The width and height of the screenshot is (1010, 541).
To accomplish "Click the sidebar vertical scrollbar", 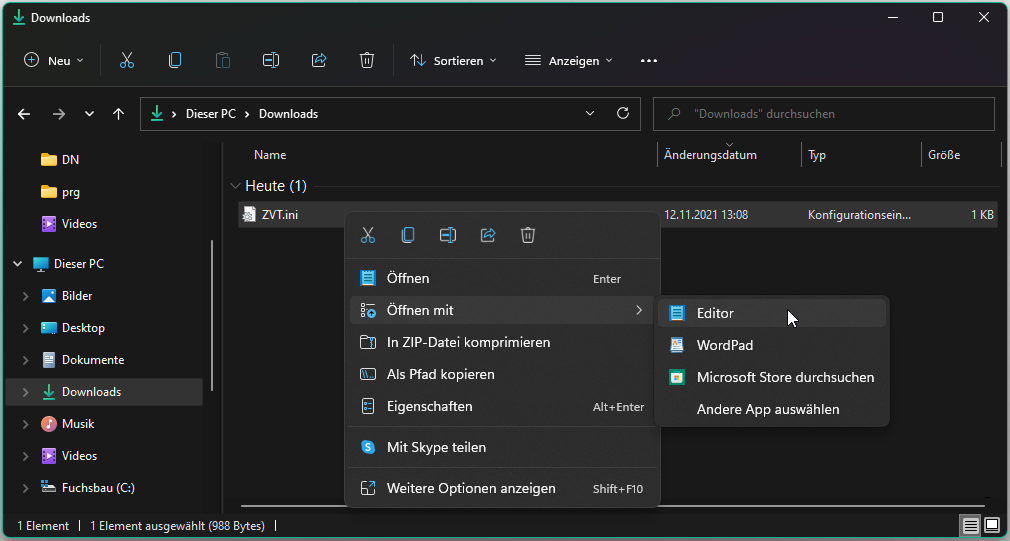I will pos(212,316).
